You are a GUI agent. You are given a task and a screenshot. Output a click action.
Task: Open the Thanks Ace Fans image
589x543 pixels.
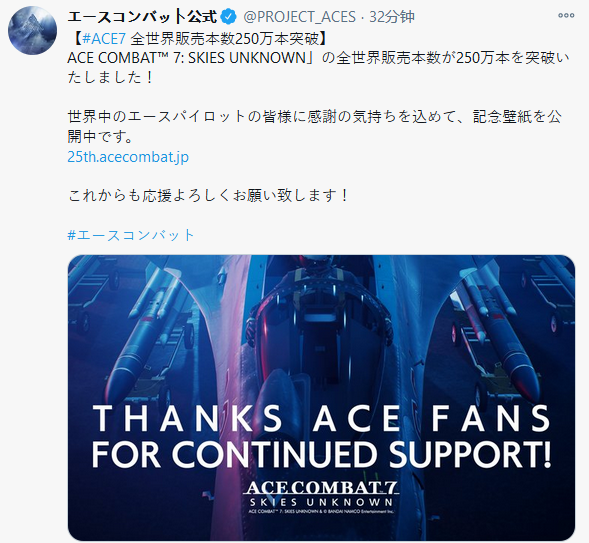pos(321,398)
